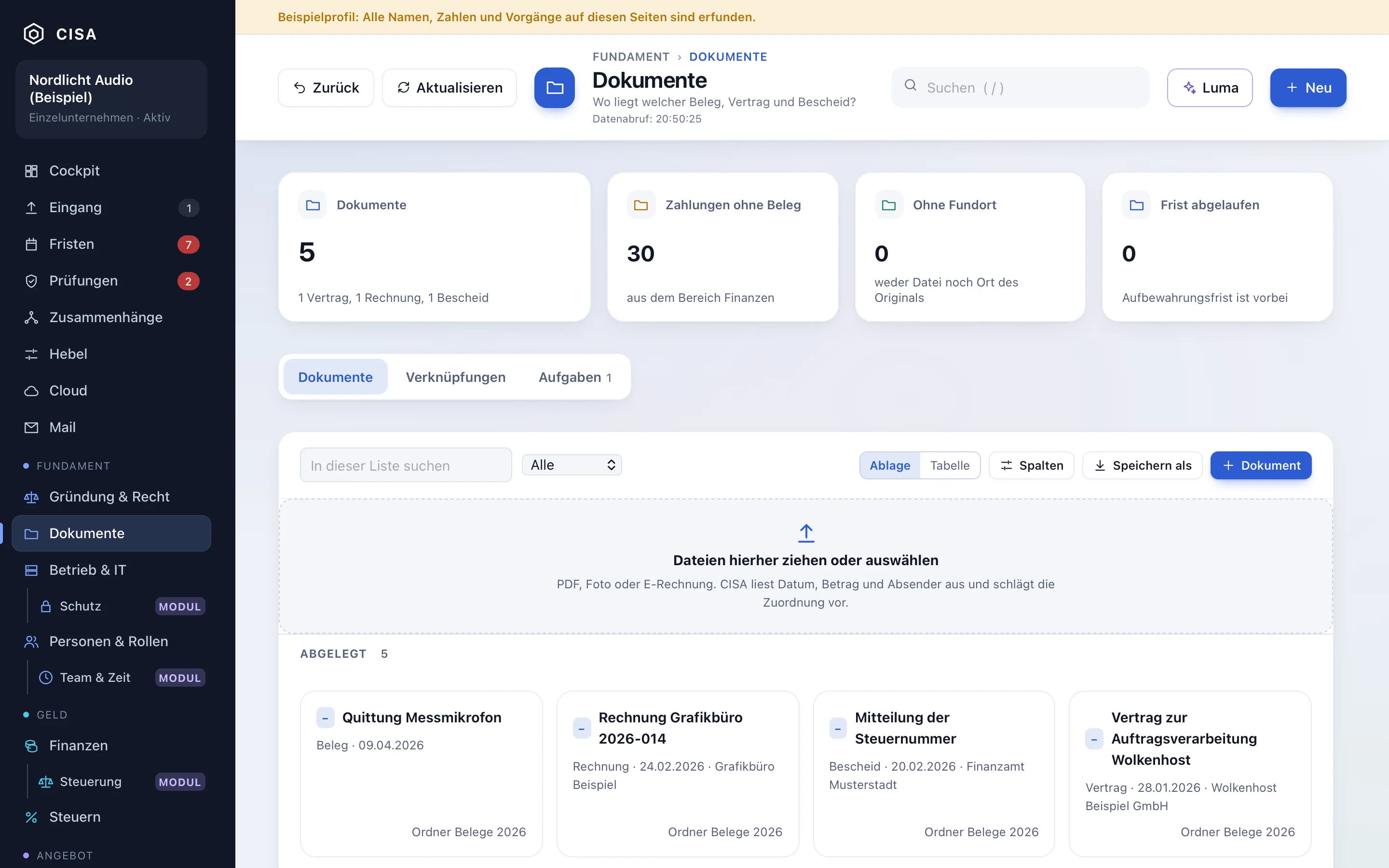
Task: Open Hebel sliders entry
Action: (111, 354)
